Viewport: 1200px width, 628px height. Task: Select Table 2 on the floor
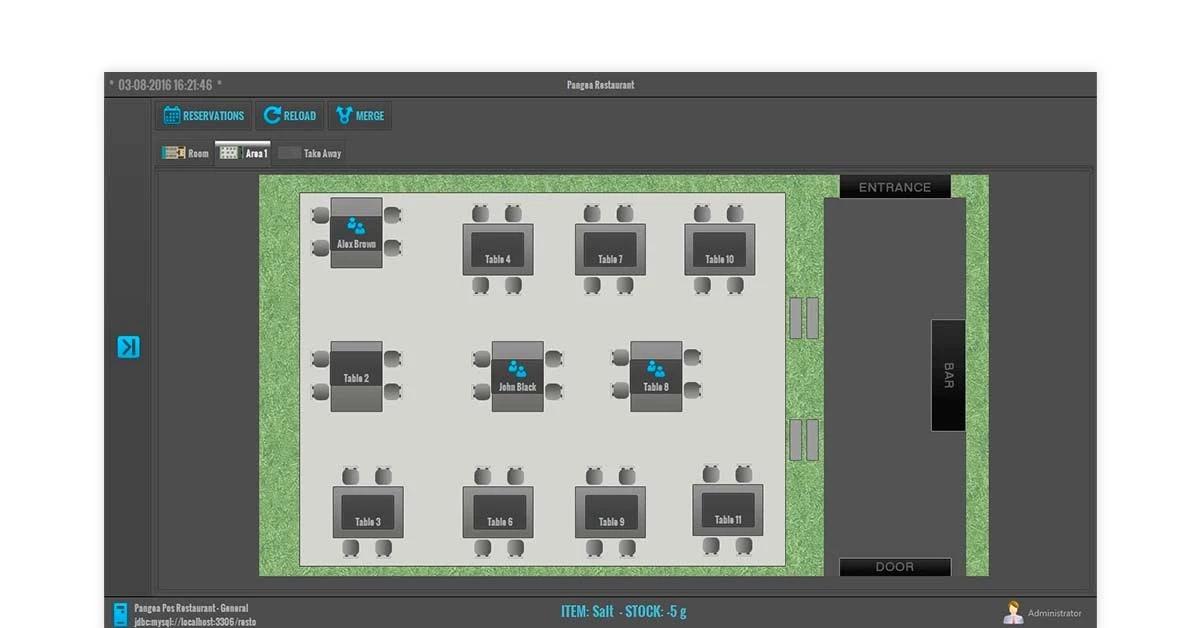356,377
